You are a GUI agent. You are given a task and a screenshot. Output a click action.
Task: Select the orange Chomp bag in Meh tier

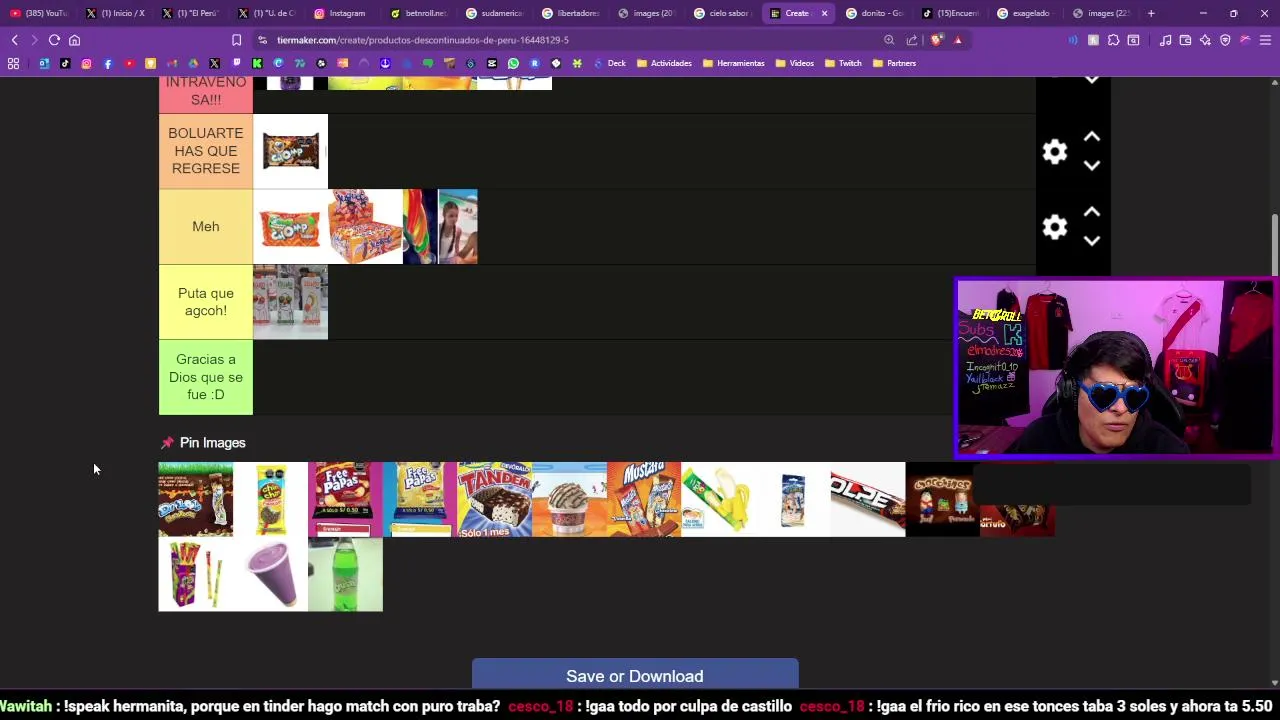(x=290, y=227)
